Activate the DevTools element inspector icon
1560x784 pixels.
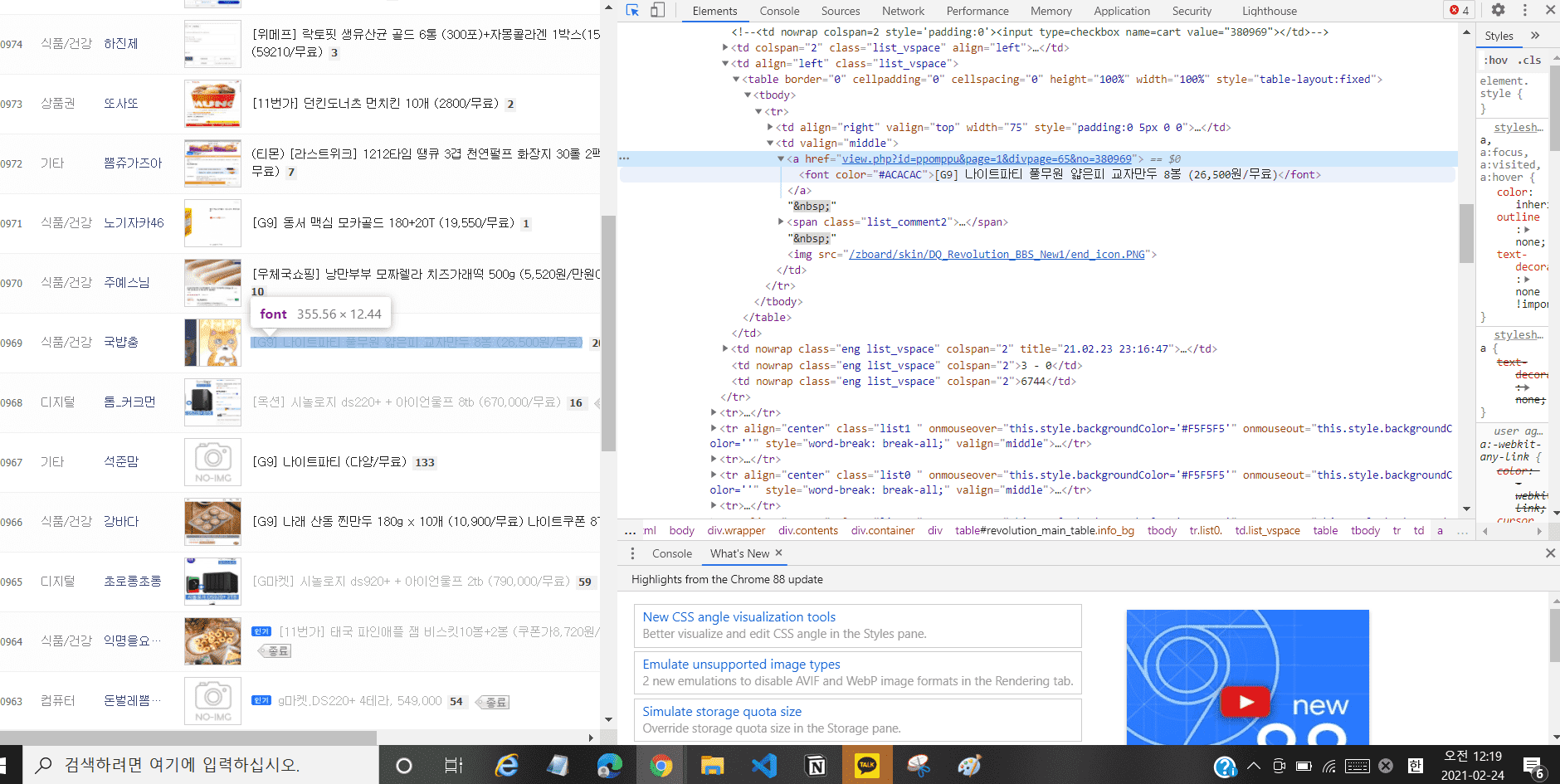(x=632, y=11)
